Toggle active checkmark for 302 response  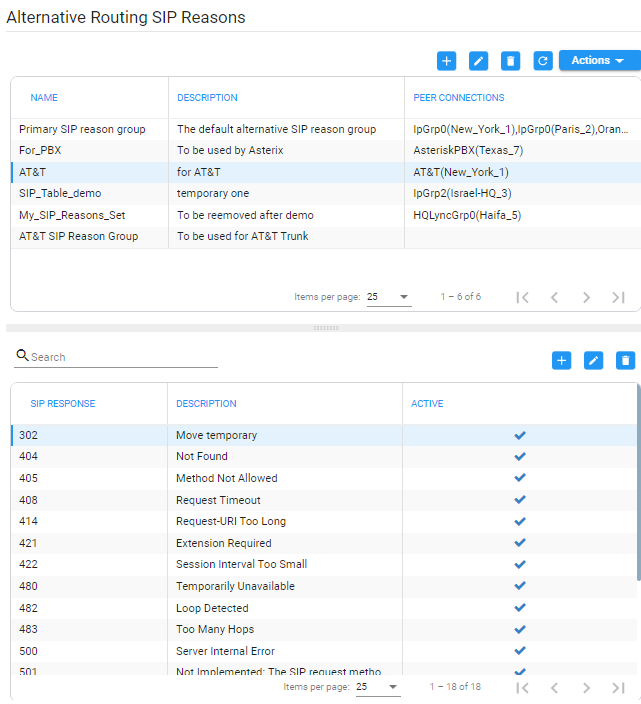click(520, 435)
